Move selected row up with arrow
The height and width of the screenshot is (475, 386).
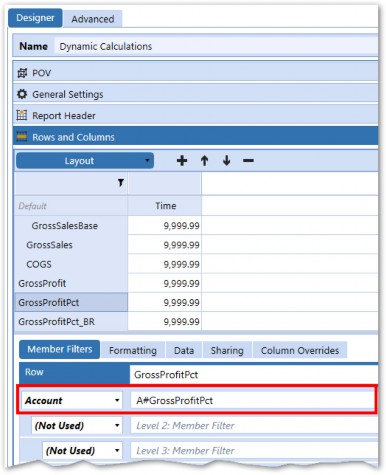[204, 161]
